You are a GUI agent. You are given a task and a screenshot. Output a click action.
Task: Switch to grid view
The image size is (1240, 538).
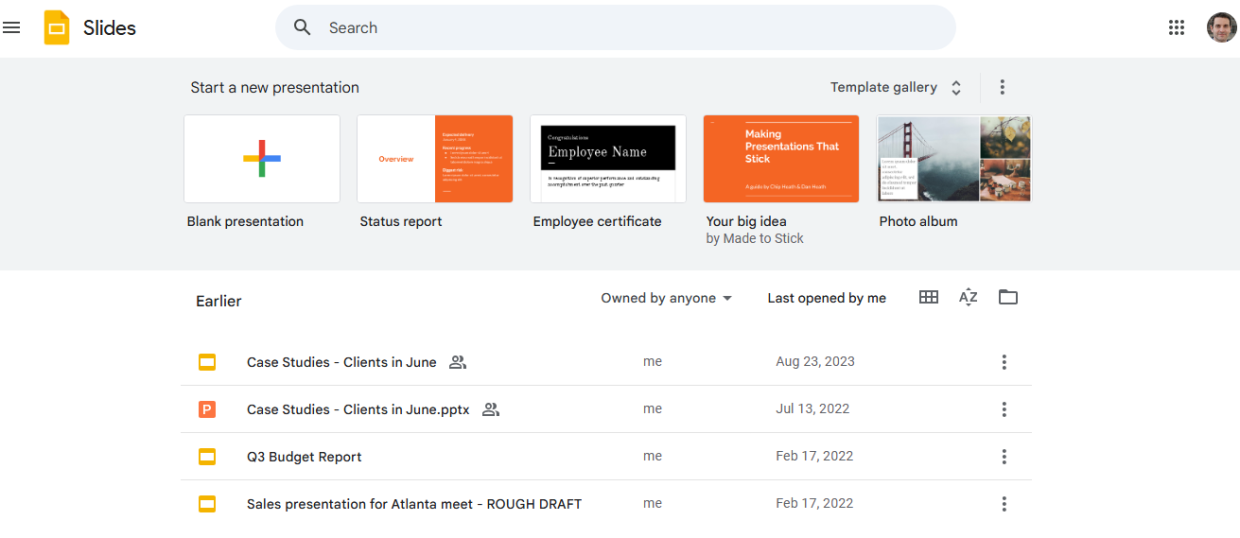(x=929, y=297)
